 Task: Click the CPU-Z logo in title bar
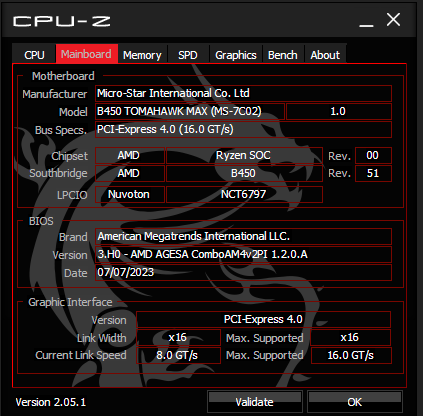(x=62, y=21)
